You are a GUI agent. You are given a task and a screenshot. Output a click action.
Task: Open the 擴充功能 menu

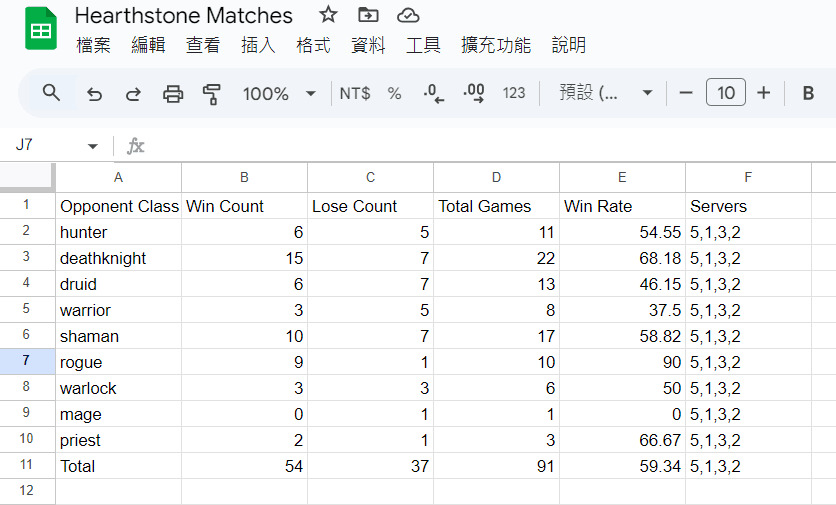coord(496,45)
